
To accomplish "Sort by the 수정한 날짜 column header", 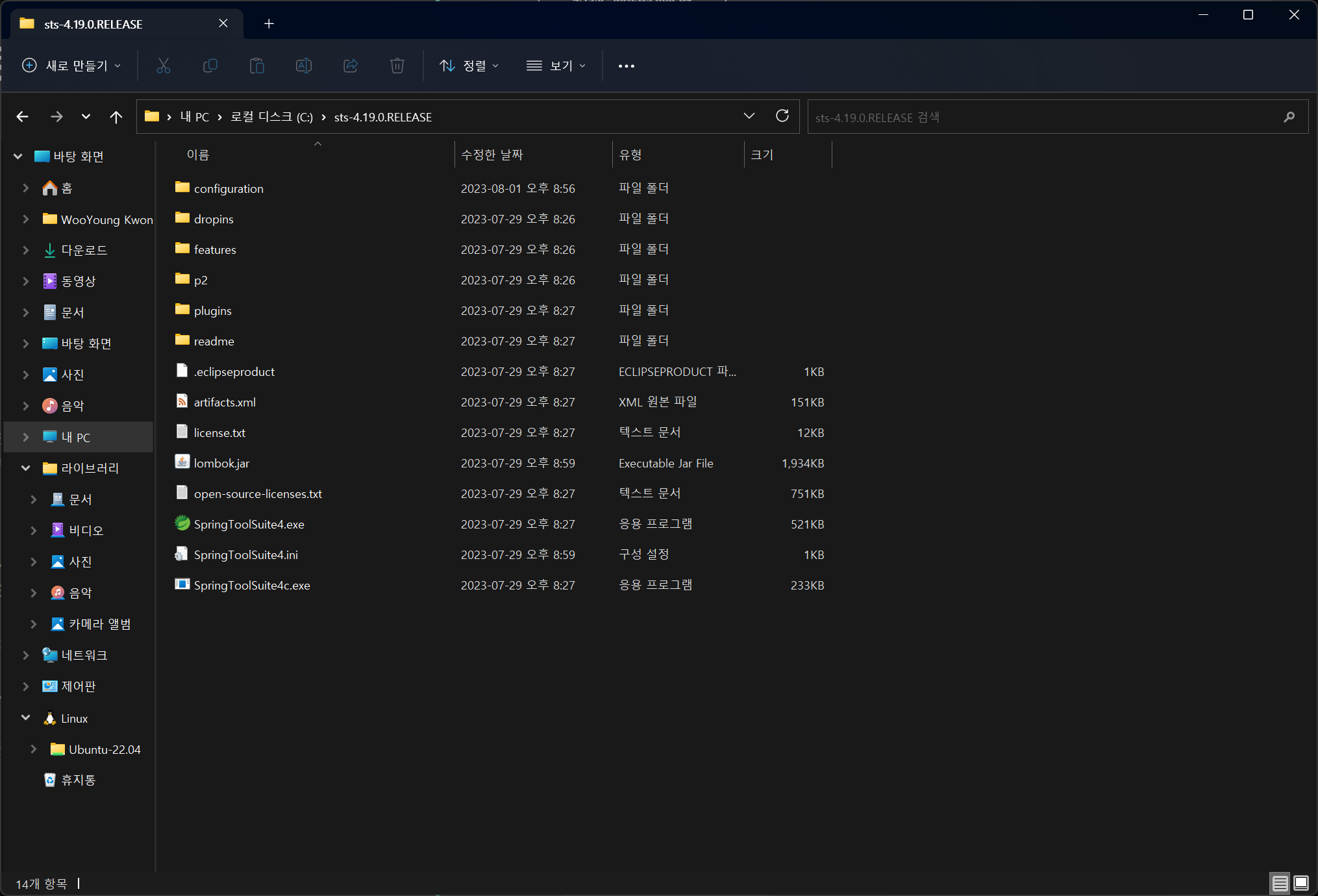I will coord(491,155).
